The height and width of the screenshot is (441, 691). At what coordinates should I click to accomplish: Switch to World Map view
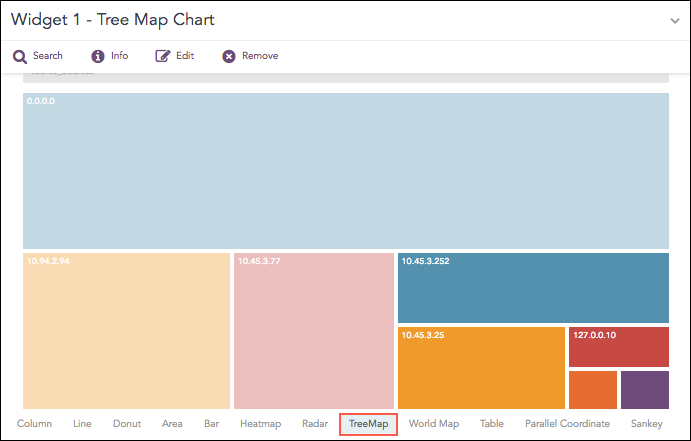click(434, 424)
